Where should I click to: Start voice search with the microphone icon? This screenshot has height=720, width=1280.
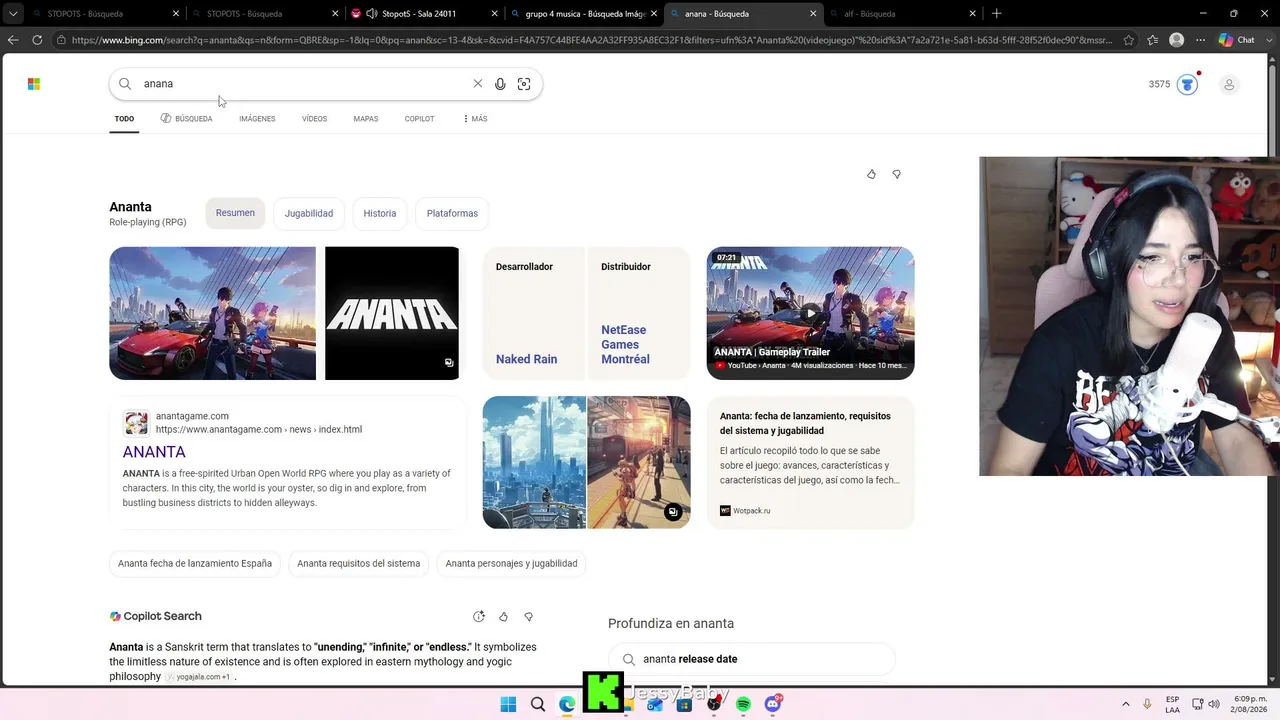tap(500, 84)
